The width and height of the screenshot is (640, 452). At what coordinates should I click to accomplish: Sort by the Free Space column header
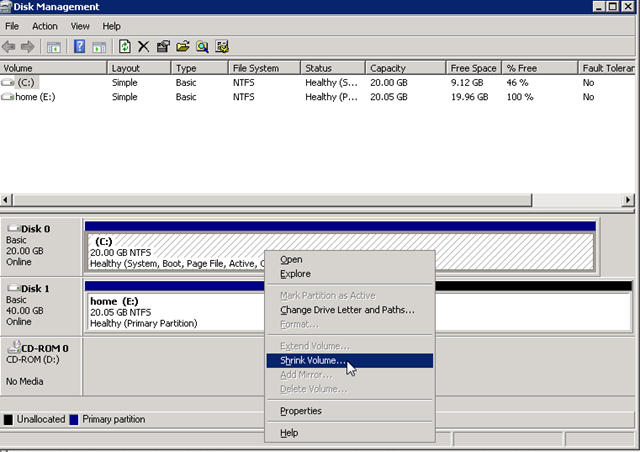click(x=474, y=68)
